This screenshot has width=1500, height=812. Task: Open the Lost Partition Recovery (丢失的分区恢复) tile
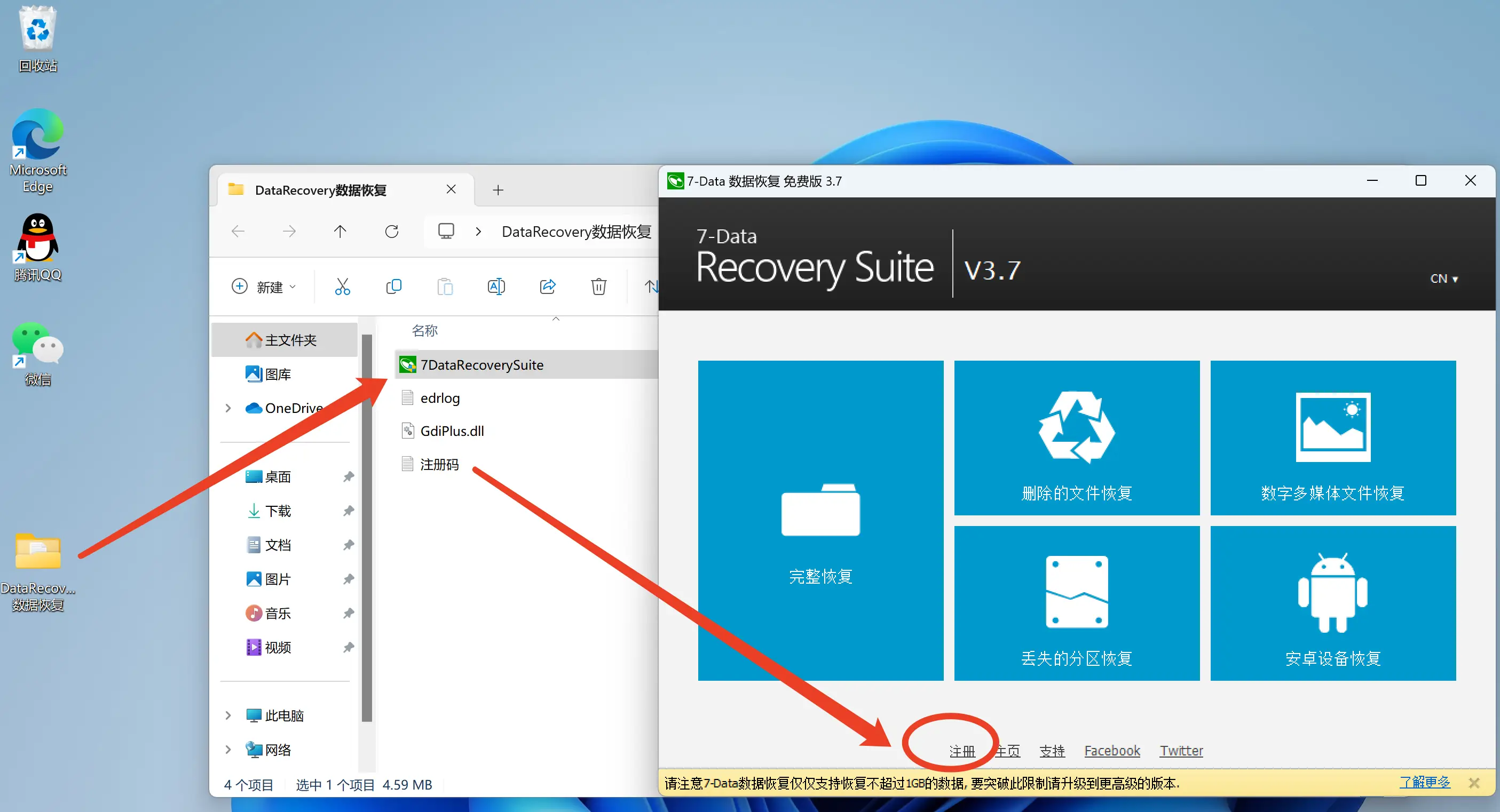click(x=1076, y=603)
